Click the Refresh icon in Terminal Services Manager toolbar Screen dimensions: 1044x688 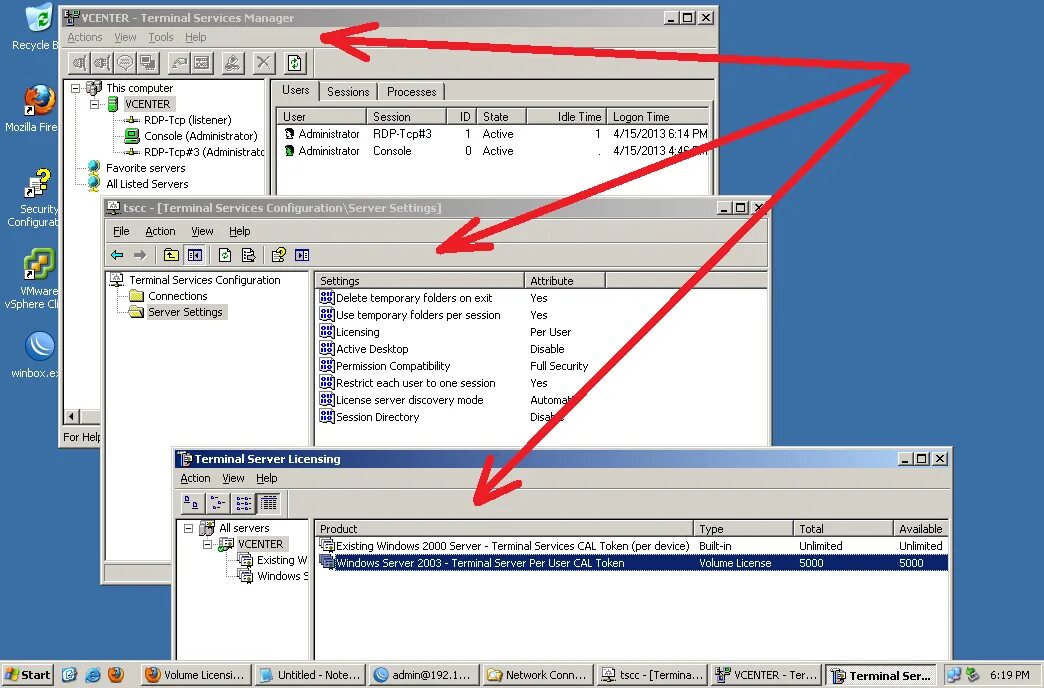[294, 63]
